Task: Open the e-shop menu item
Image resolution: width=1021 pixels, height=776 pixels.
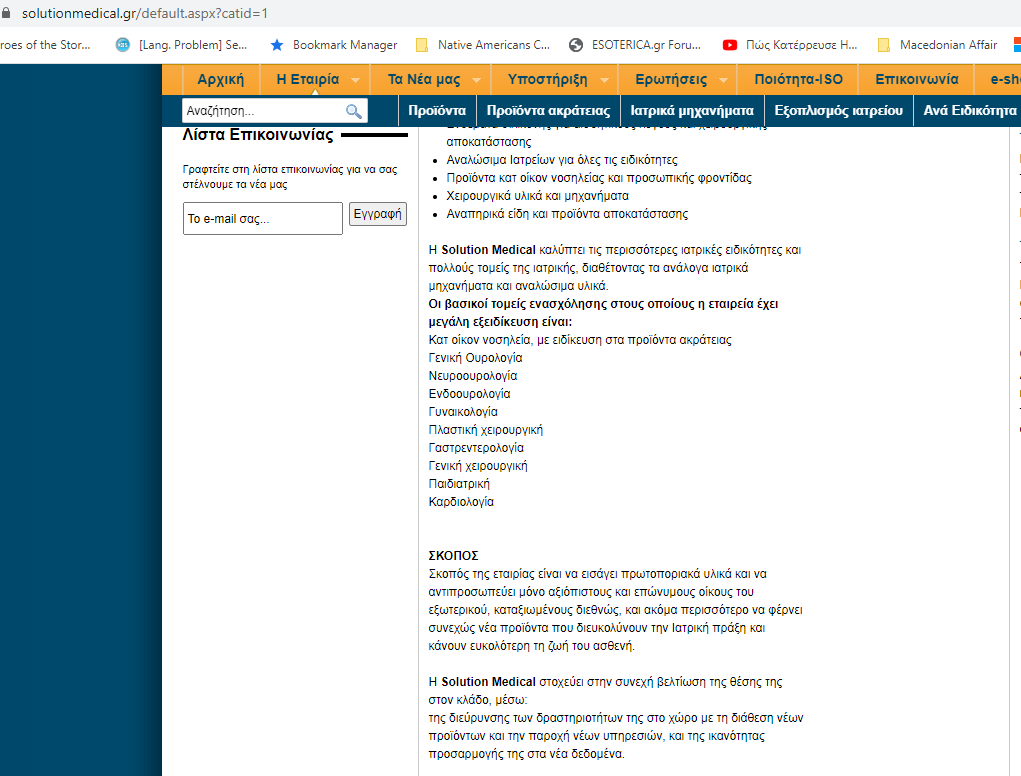Action: [x=1005, y=79]
